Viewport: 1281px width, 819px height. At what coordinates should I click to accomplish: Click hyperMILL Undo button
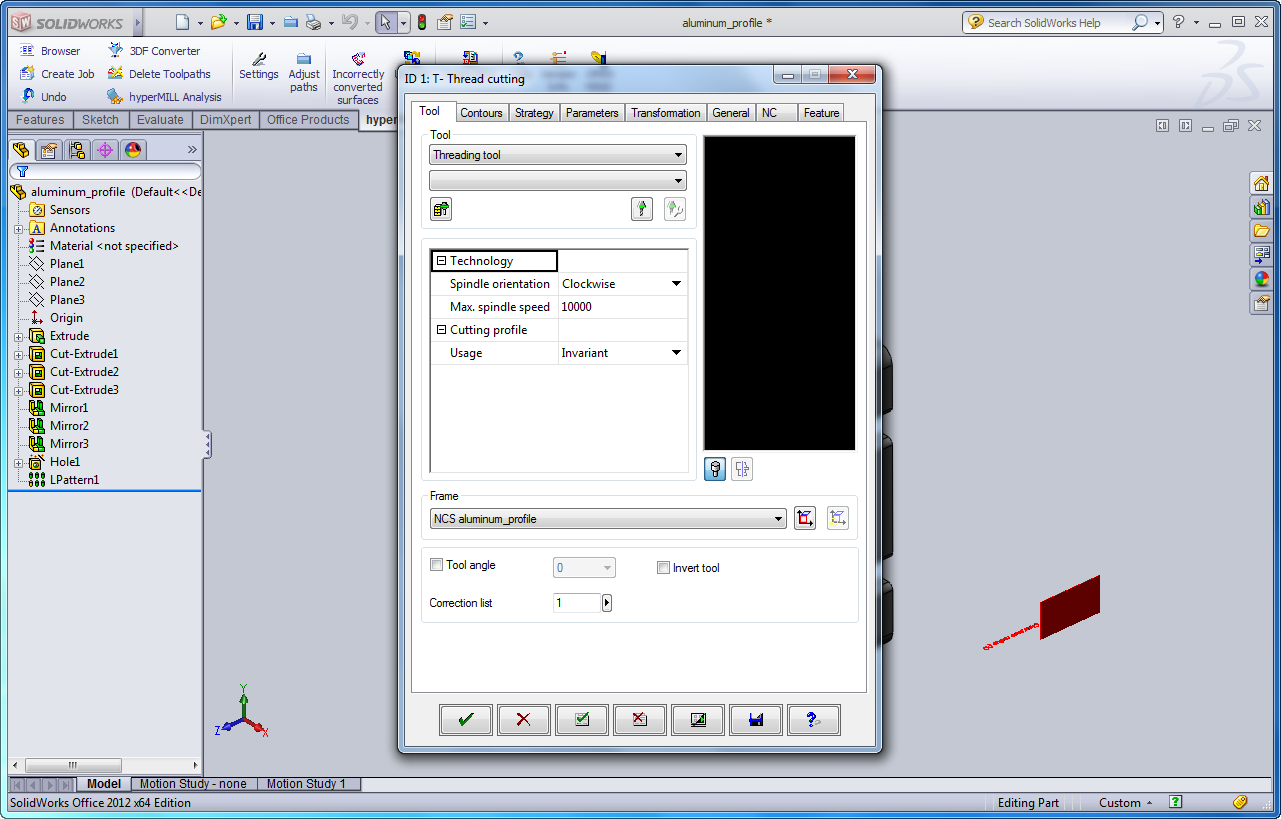pyautogui.click(x=44, y=97)
